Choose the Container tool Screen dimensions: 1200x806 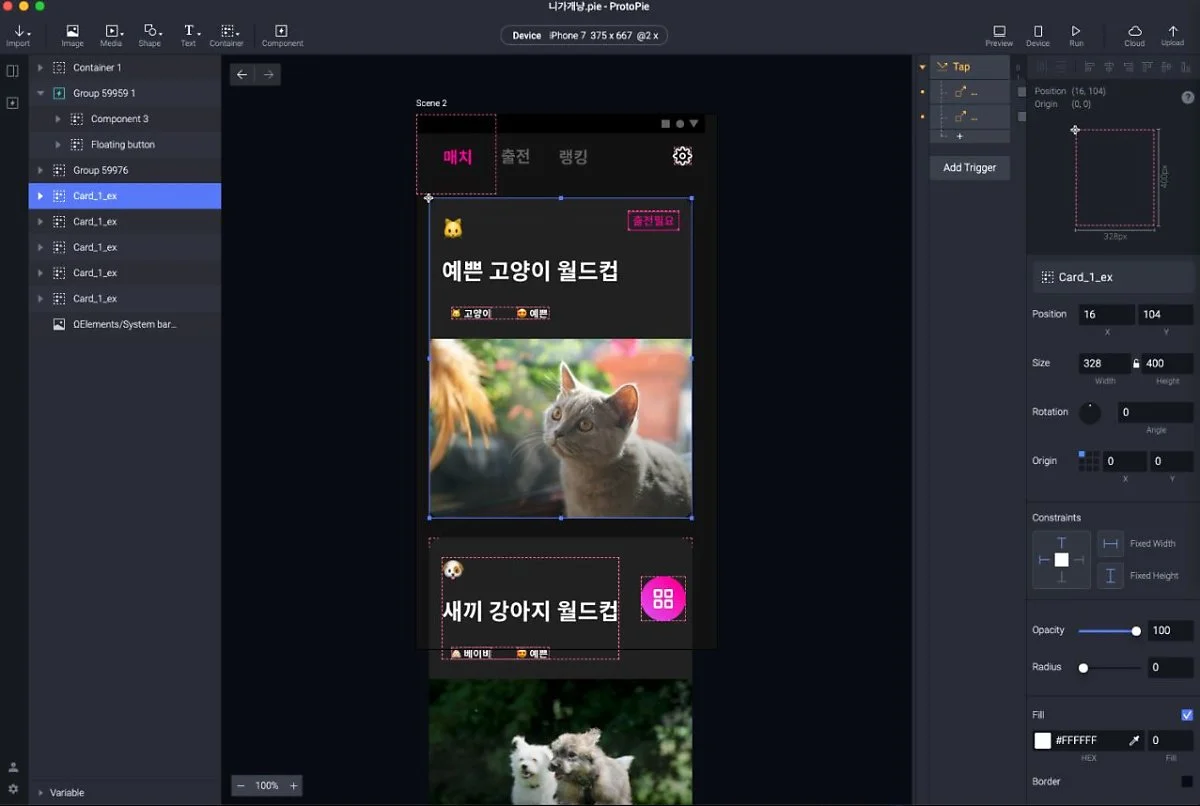click(x=226, y=36)
